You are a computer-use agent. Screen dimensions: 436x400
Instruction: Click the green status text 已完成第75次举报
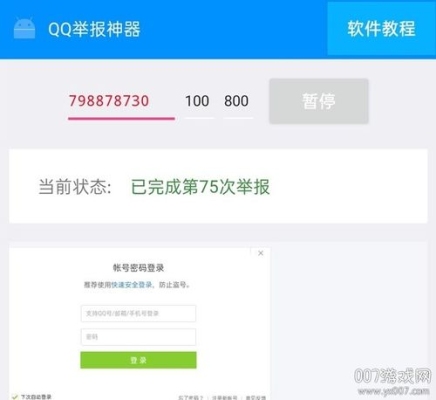pos(200,187)
